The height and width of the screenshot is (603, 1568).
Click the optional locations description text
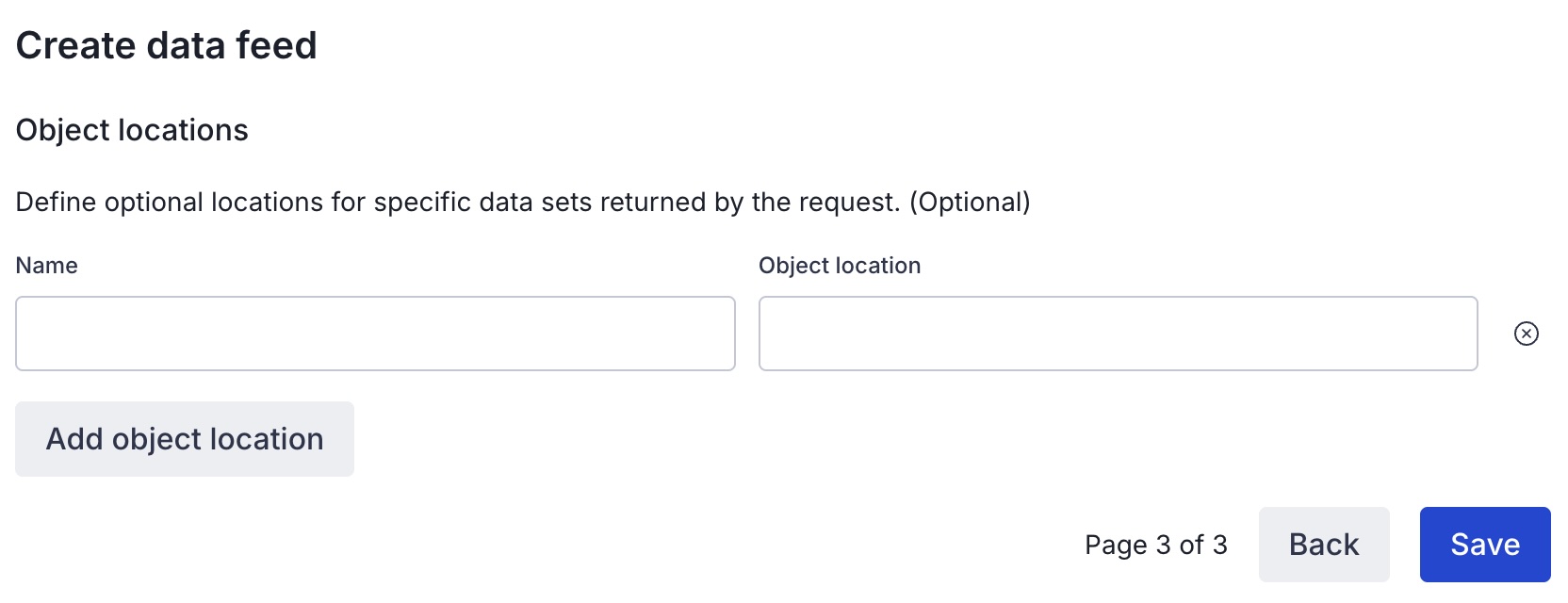point(457,203)
